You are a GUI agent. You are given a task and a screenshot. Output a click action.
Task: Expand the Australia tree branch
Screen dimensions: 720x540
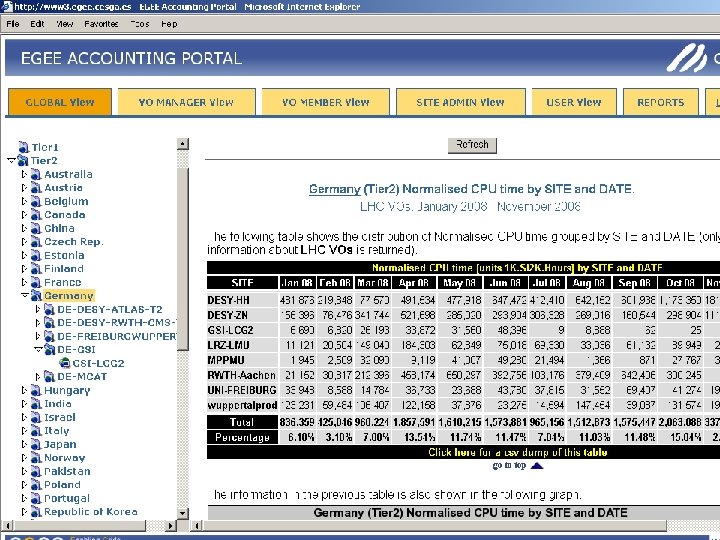pos(25,174)
